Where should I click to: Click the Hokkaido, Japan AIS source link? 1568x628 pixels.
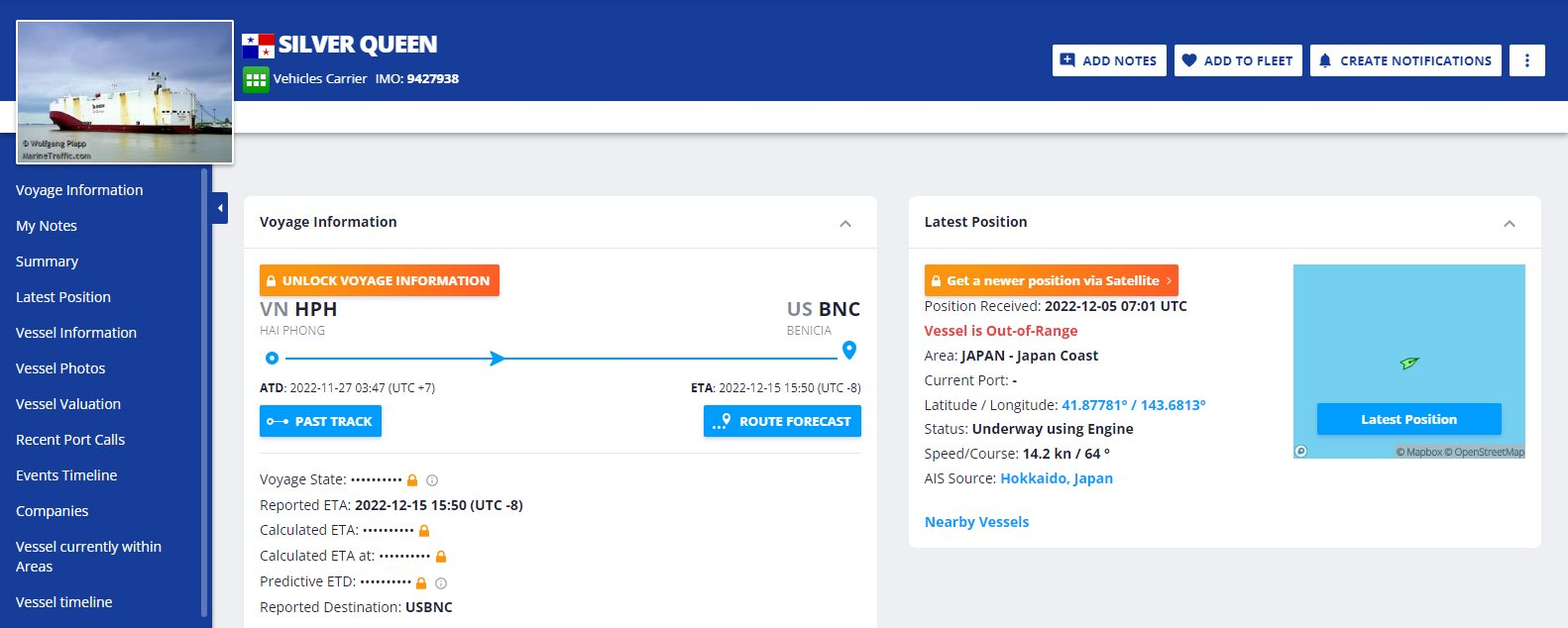1056,478
